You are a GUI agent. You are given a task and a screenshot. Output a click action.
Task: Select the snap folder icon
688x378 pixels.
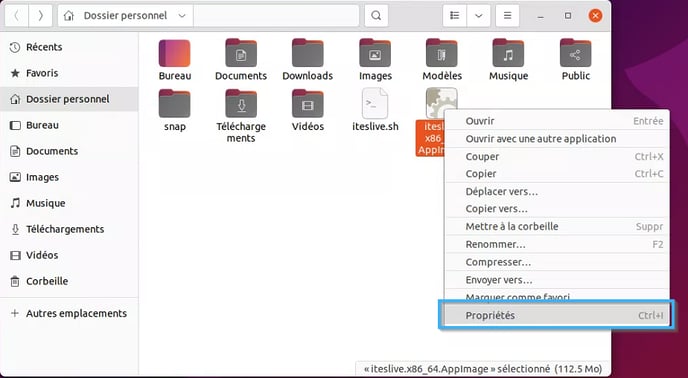pyautogui.click(x=175, y=104)
